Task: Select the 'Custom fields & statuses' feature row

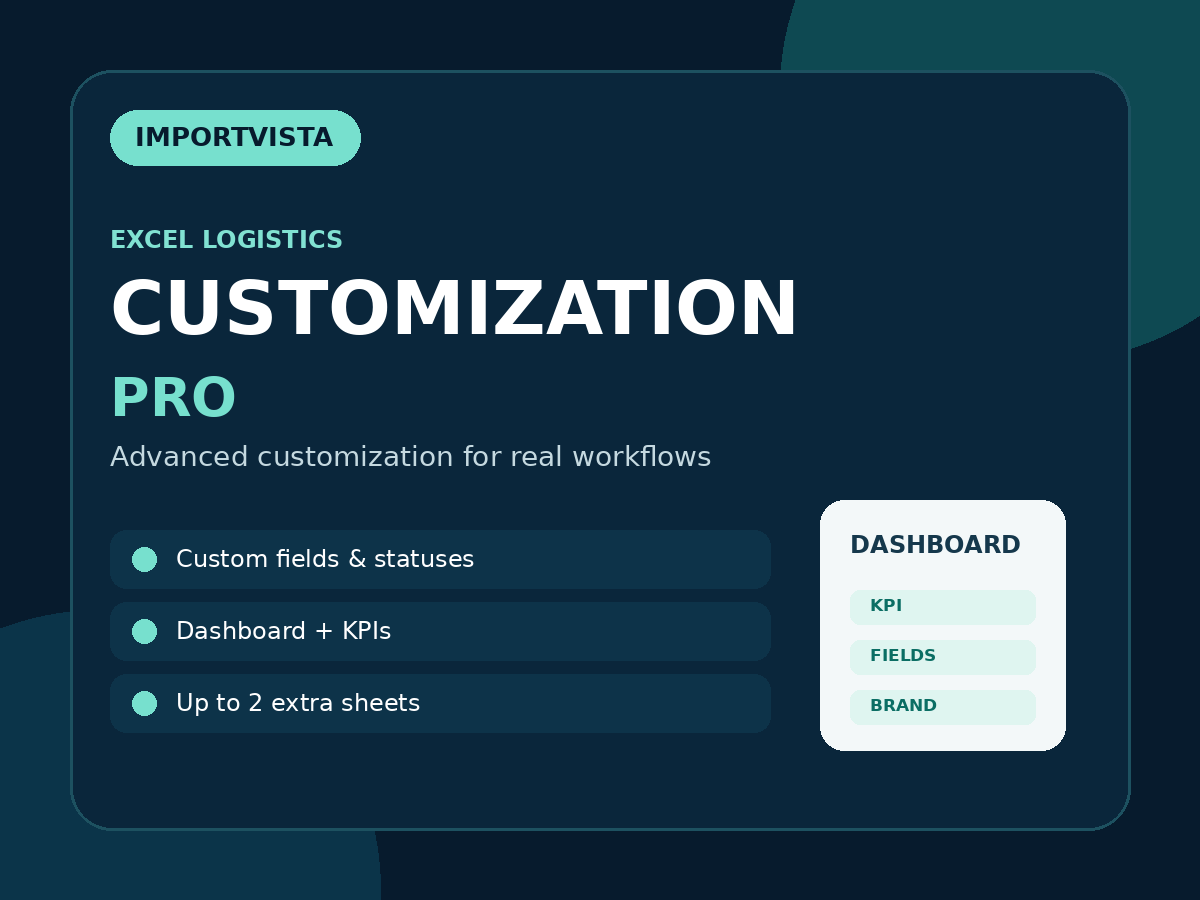Action: (440, 559)
